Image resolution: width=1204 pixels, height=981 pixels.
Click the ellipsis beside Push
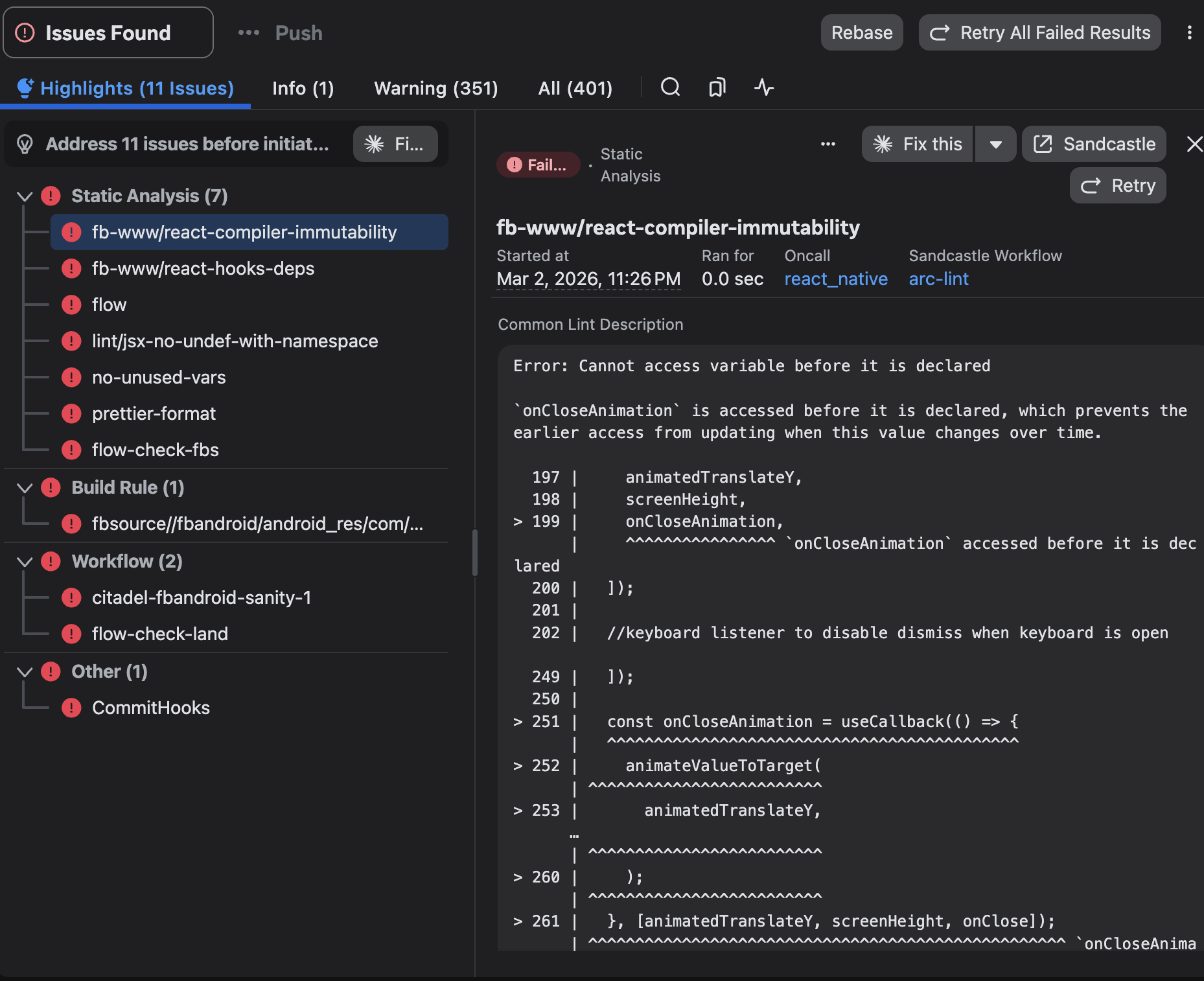click(248, 32)
